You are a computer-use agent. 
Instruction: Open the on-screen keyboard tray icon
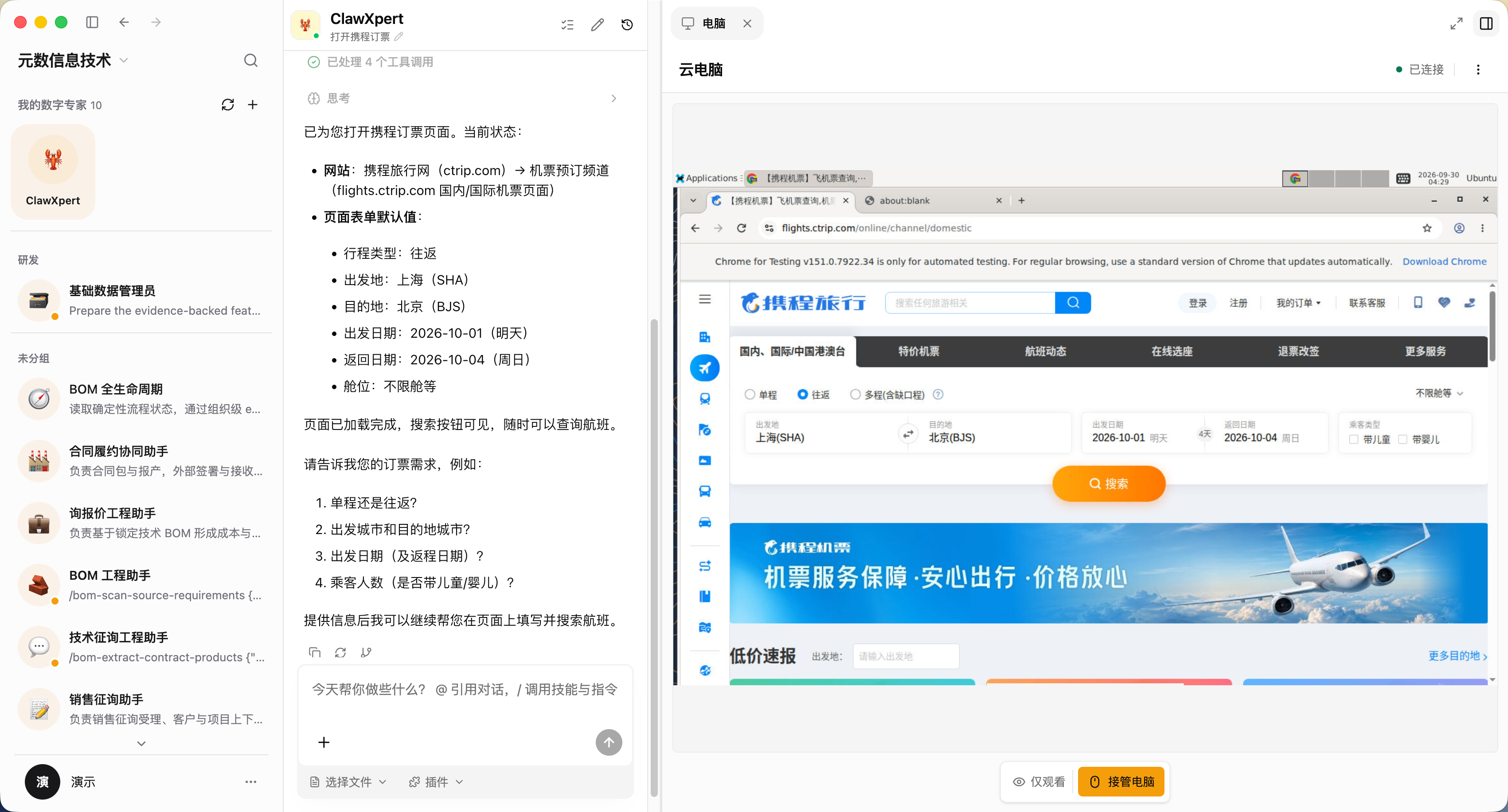1403,179
